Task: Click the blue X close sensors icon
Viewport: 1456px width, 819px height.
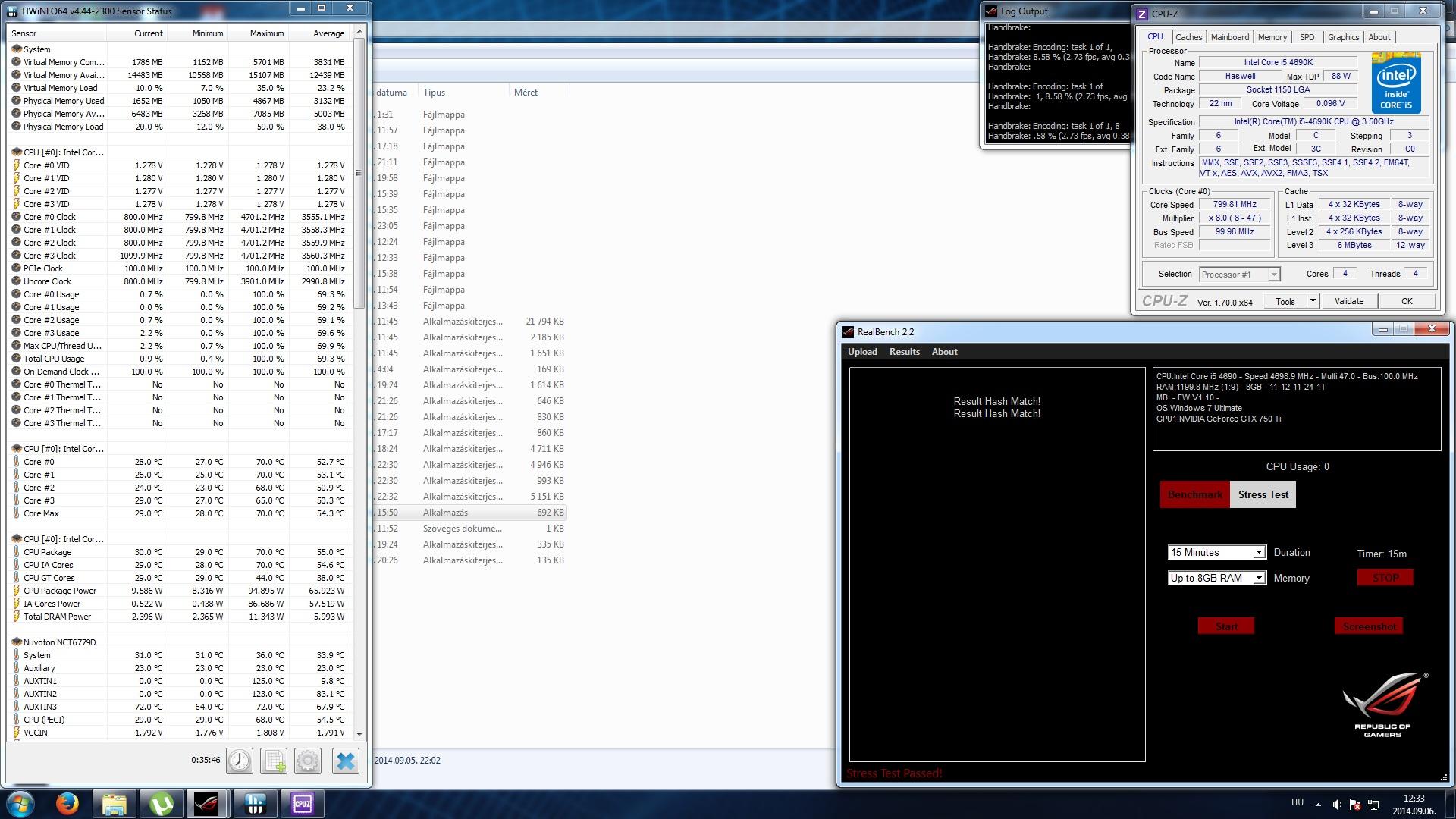Action: pyautogui.click(x=345, y=761)
